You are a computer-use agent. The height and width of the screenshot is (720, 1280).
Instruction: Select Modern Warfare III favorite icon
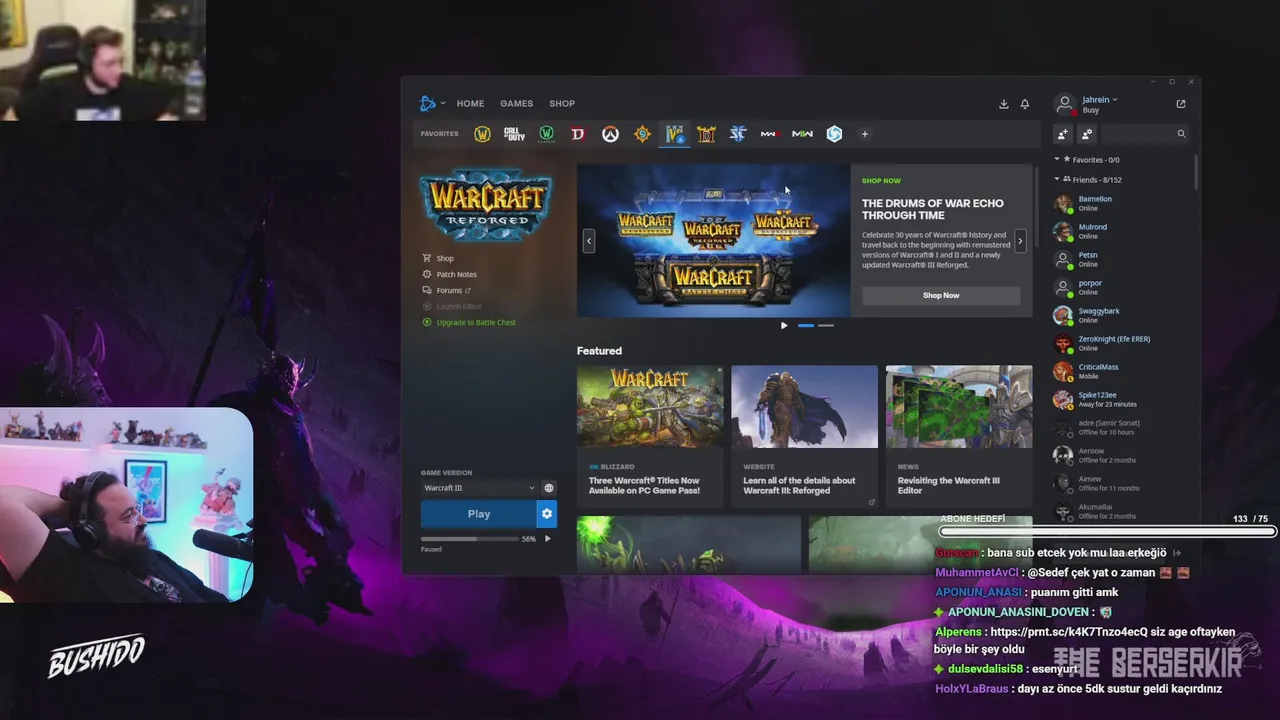tap(769, 134)
